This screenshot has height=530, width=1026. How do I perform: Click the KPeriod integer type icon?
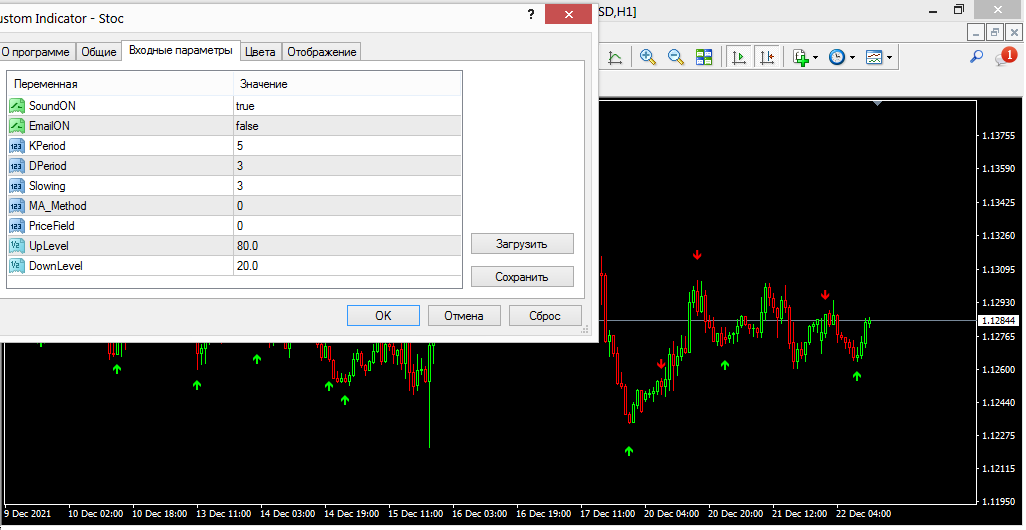pos(18,146)
